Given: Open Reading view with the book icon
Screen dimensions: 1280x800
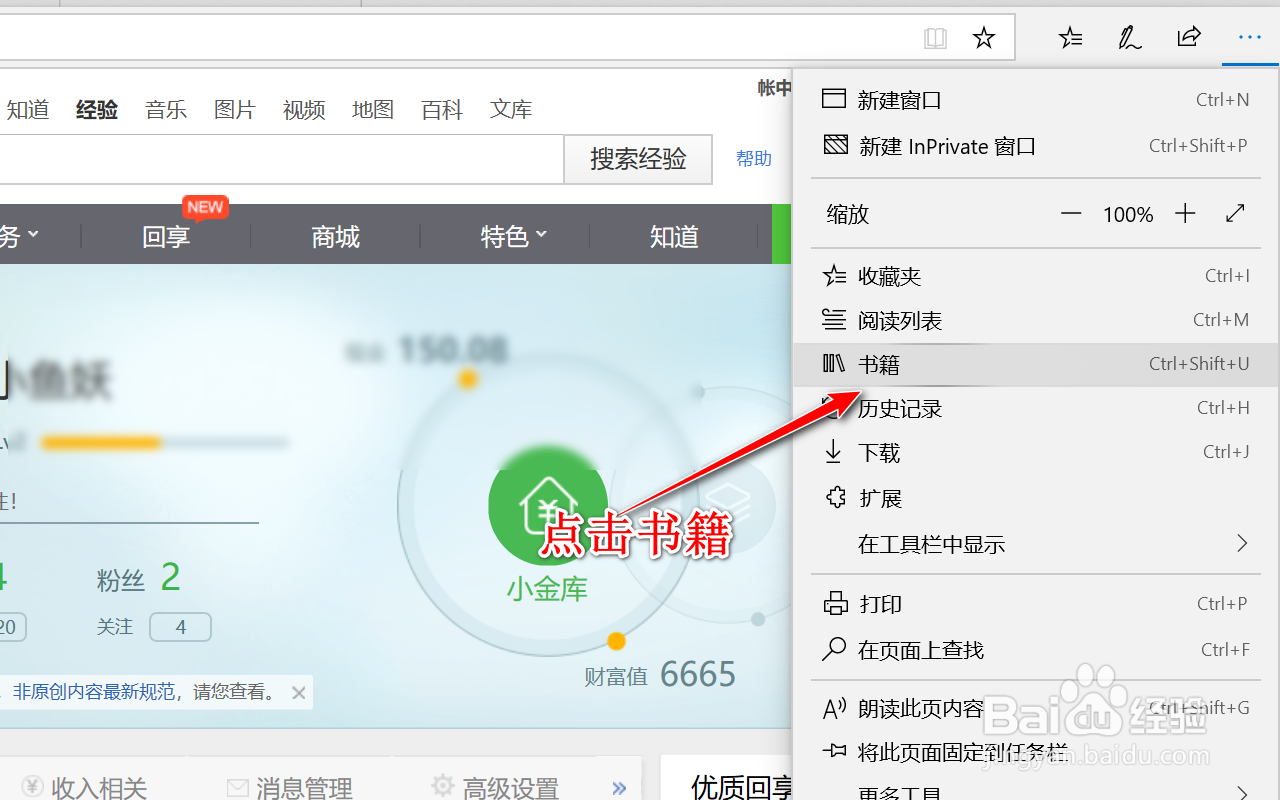Looking at the screenshot, I should tap(935, 37).
